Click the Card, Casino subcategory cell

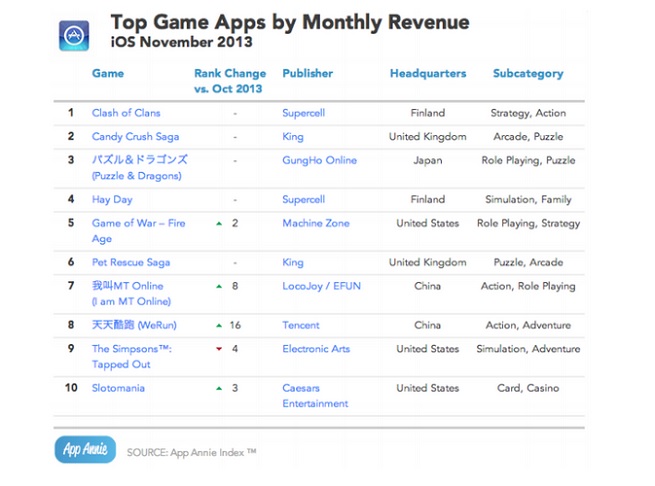[x=528, y=388]
